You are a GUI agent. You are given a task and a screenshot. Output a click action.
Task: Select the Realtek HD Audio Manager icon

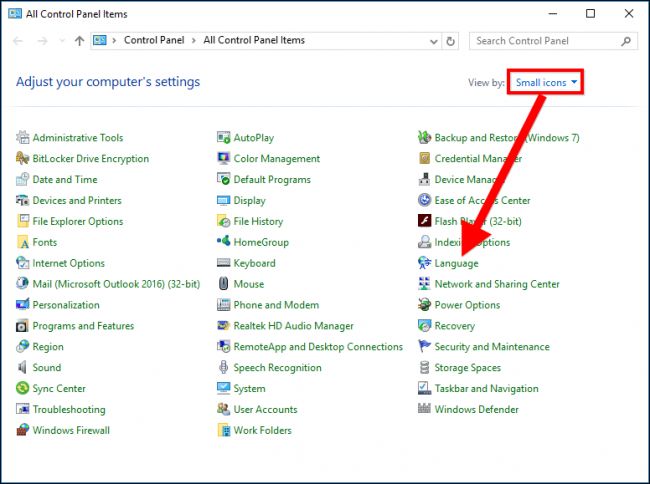pos(224,326)
